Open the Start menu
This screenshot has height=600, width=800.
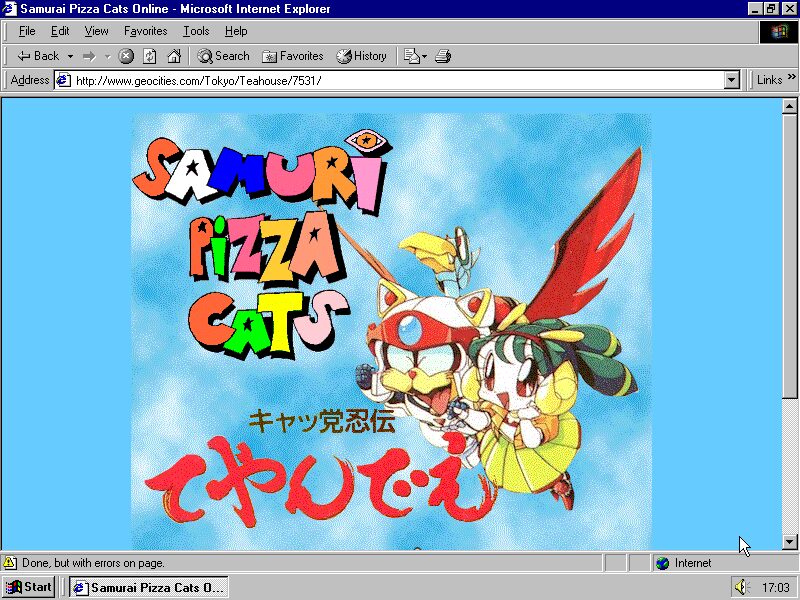coord(29,587)
